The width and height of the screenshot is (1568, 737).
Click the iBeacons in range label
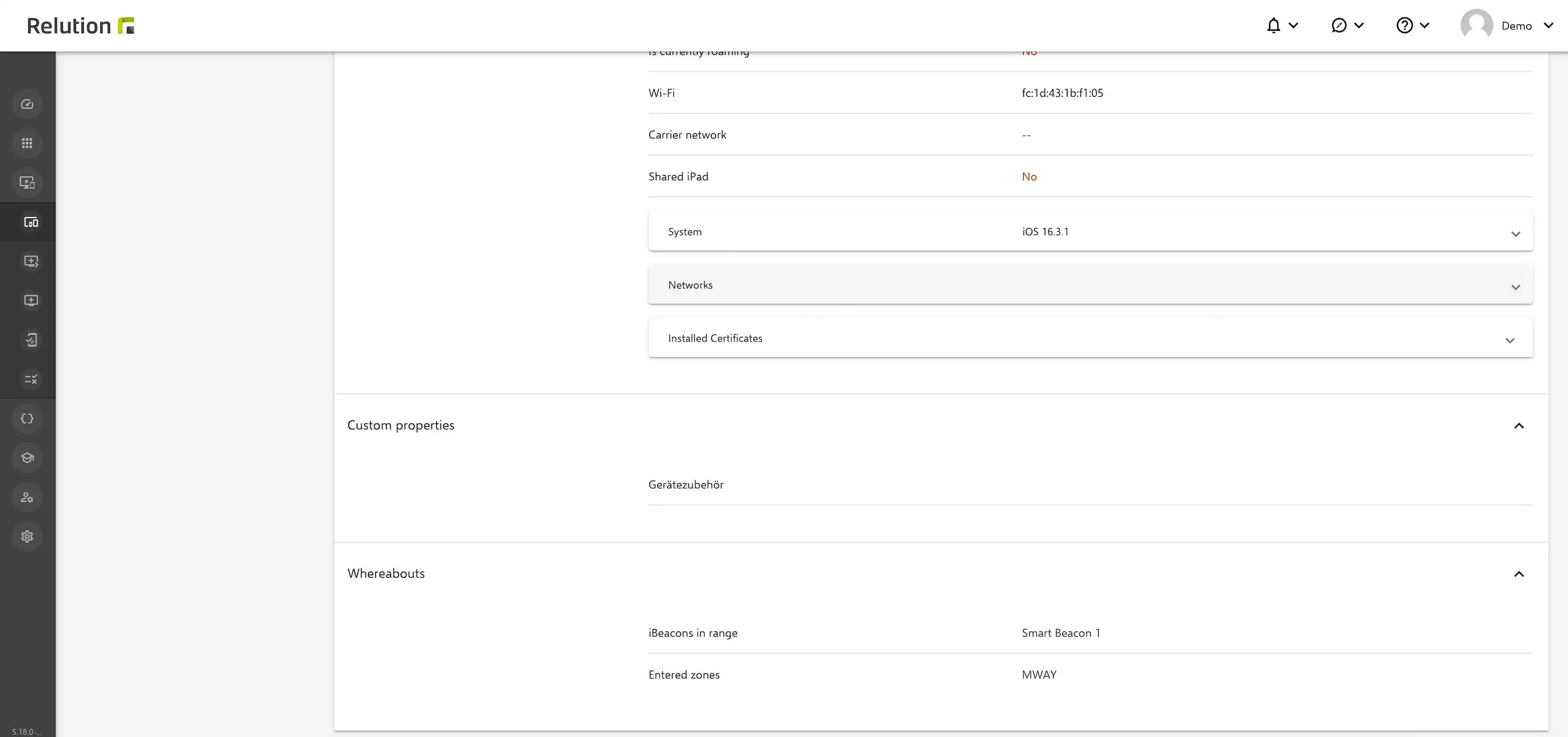(693, 633)
